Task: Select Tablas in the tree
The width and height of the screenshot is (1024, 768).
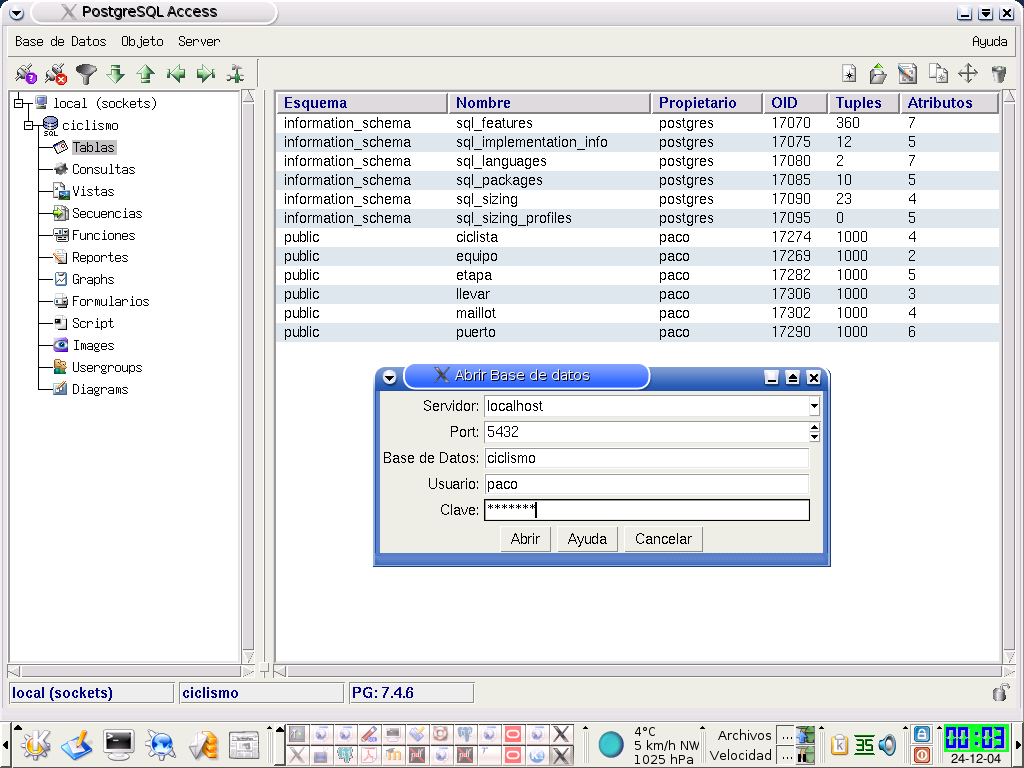Action: (93, 147)
